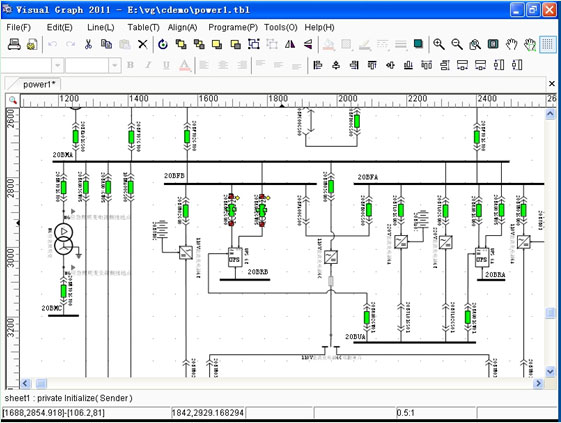
Task: Click the flip horizontal icon
Action: click(290, 44)
